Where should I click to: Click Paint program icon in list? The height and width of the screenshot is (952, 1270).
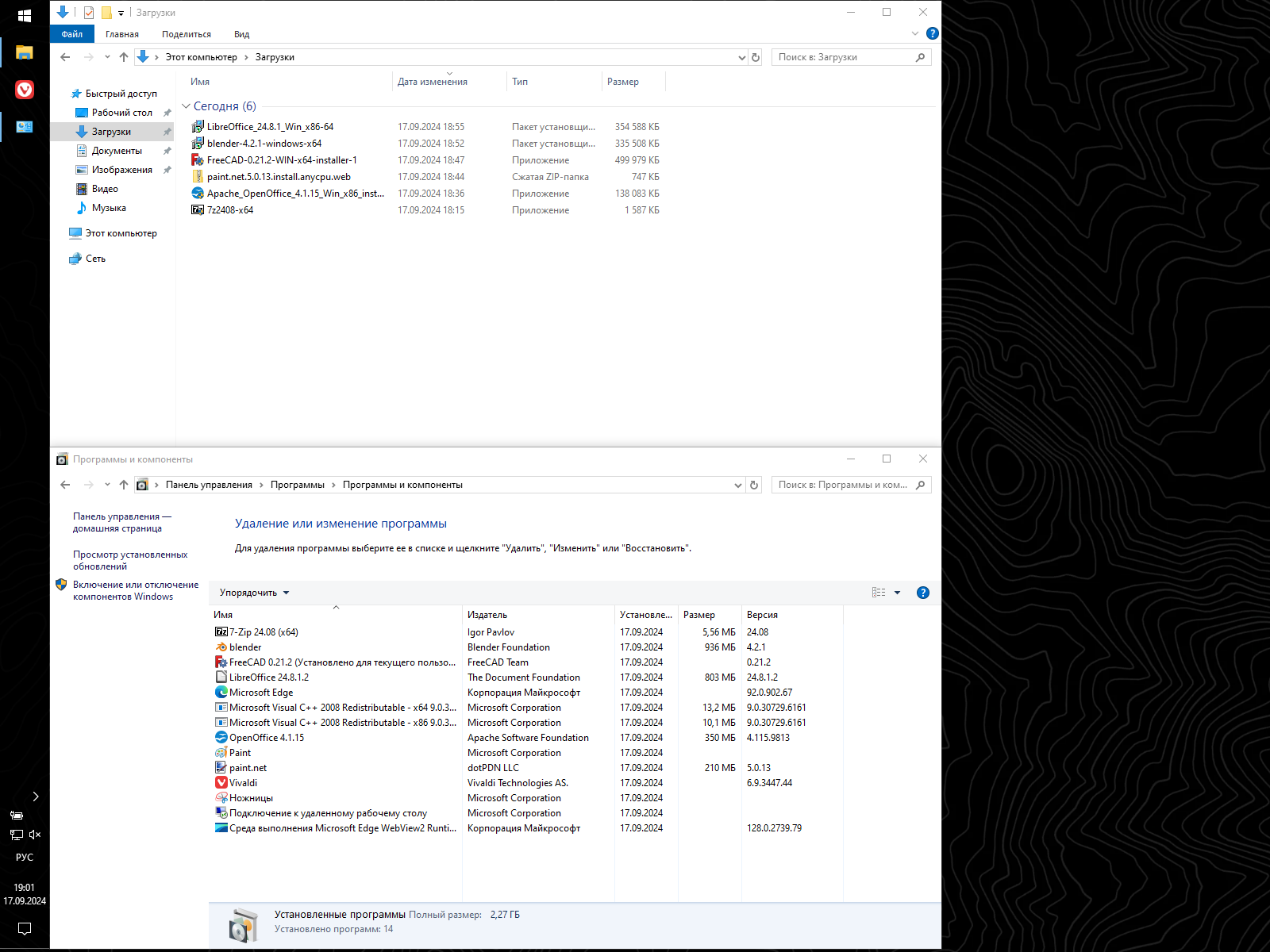(221, 753)
